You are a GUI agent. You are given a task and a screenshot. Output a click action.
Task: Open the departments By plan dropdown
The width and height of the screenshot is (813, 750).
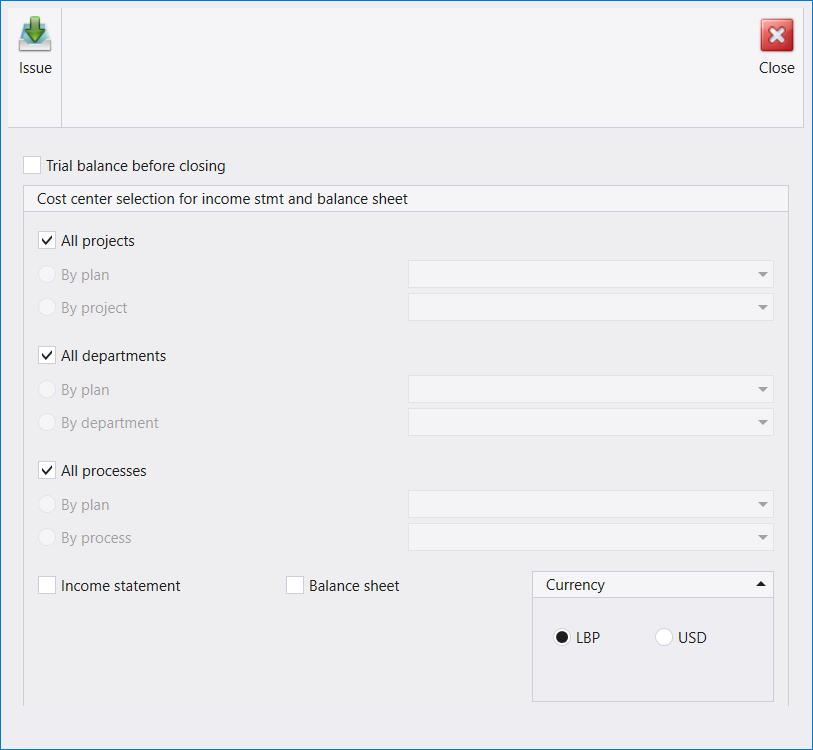pos(591,389)
